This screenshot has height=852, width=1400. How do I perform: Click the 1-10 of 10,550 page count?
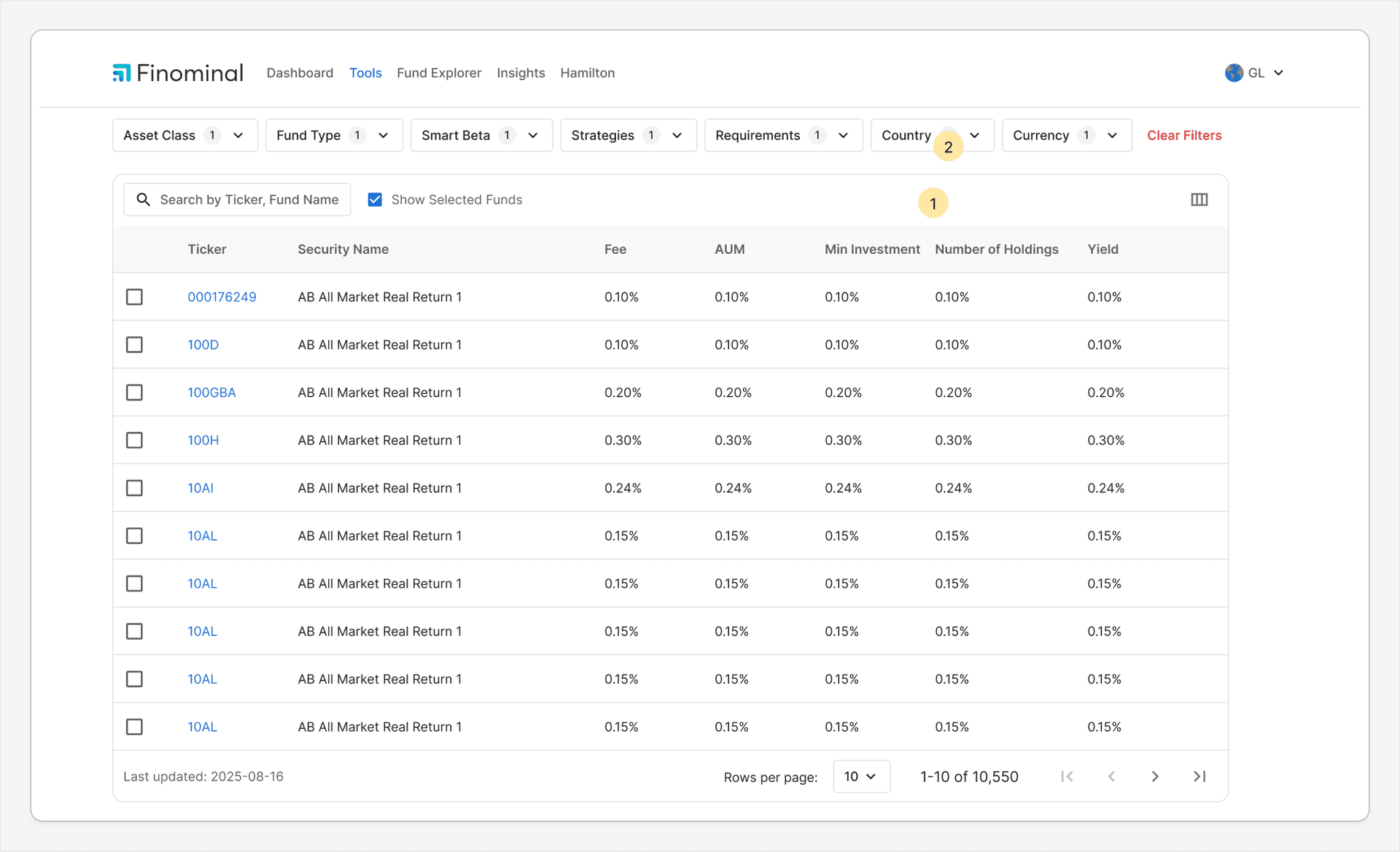pyautogui.click(x=969, y=777)
